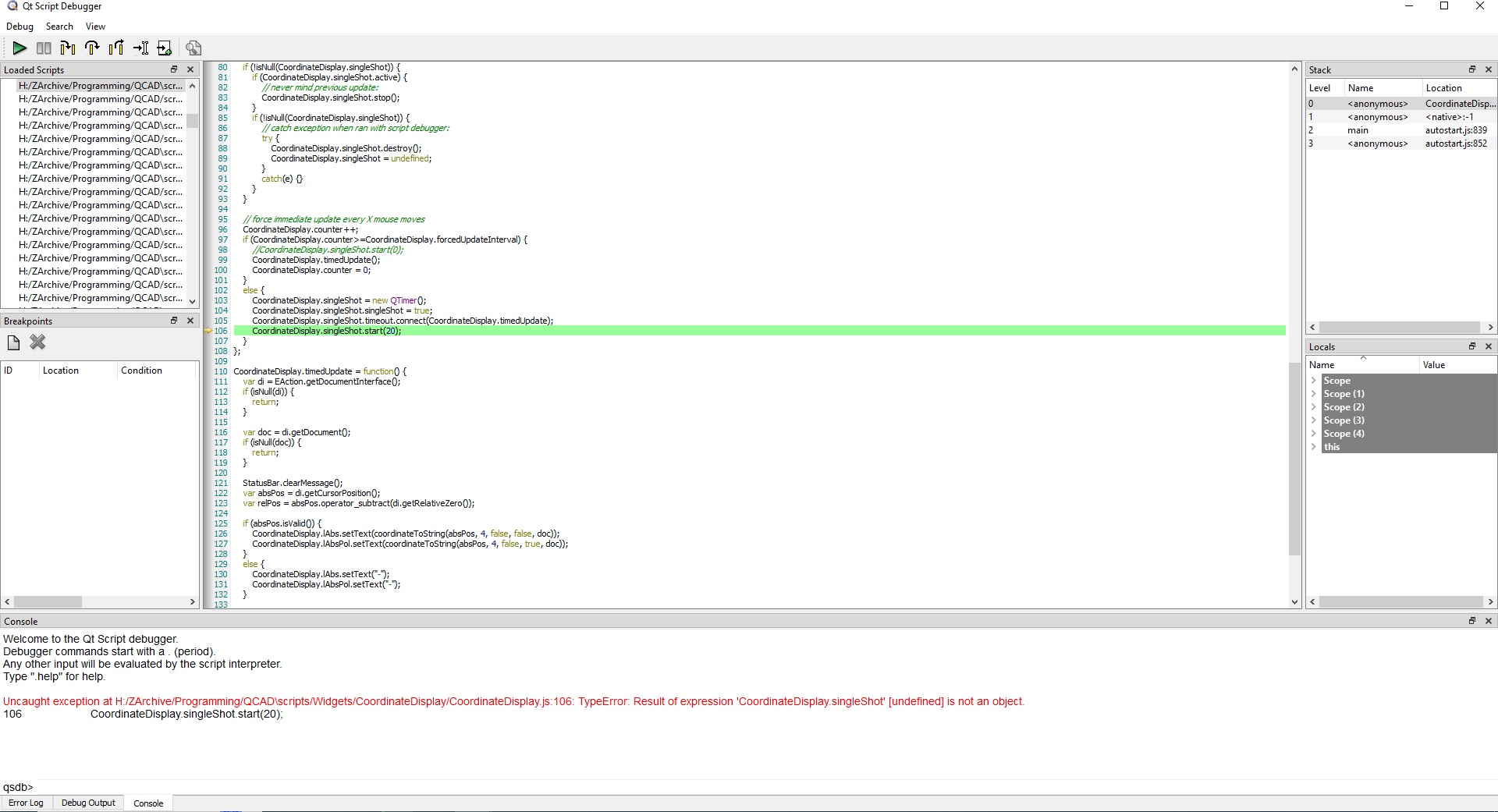Switch to the Error Log tab
This screenshot has width=1498, height=812.
click(x=26, y=803)
